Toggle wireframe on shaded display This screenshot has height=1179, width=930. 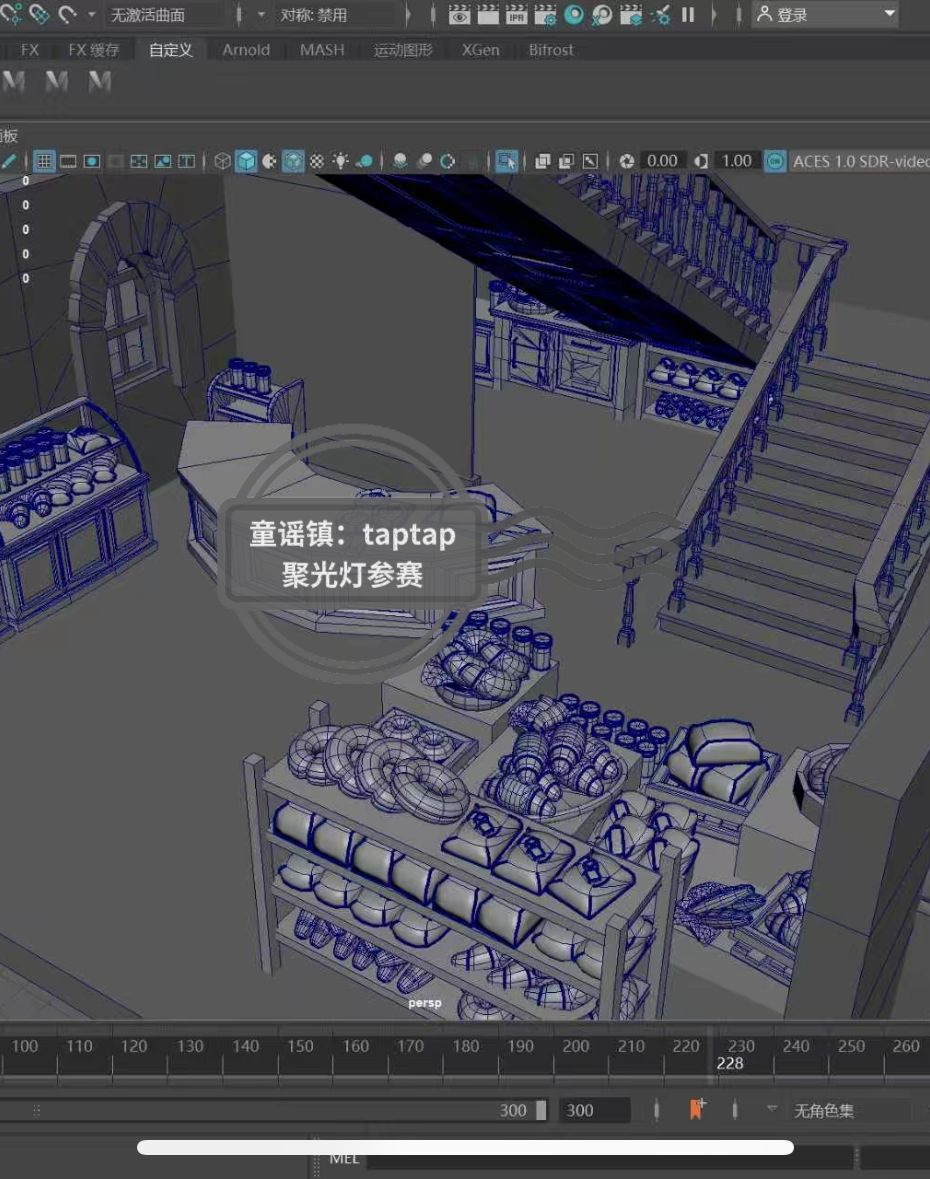(293, 161)
